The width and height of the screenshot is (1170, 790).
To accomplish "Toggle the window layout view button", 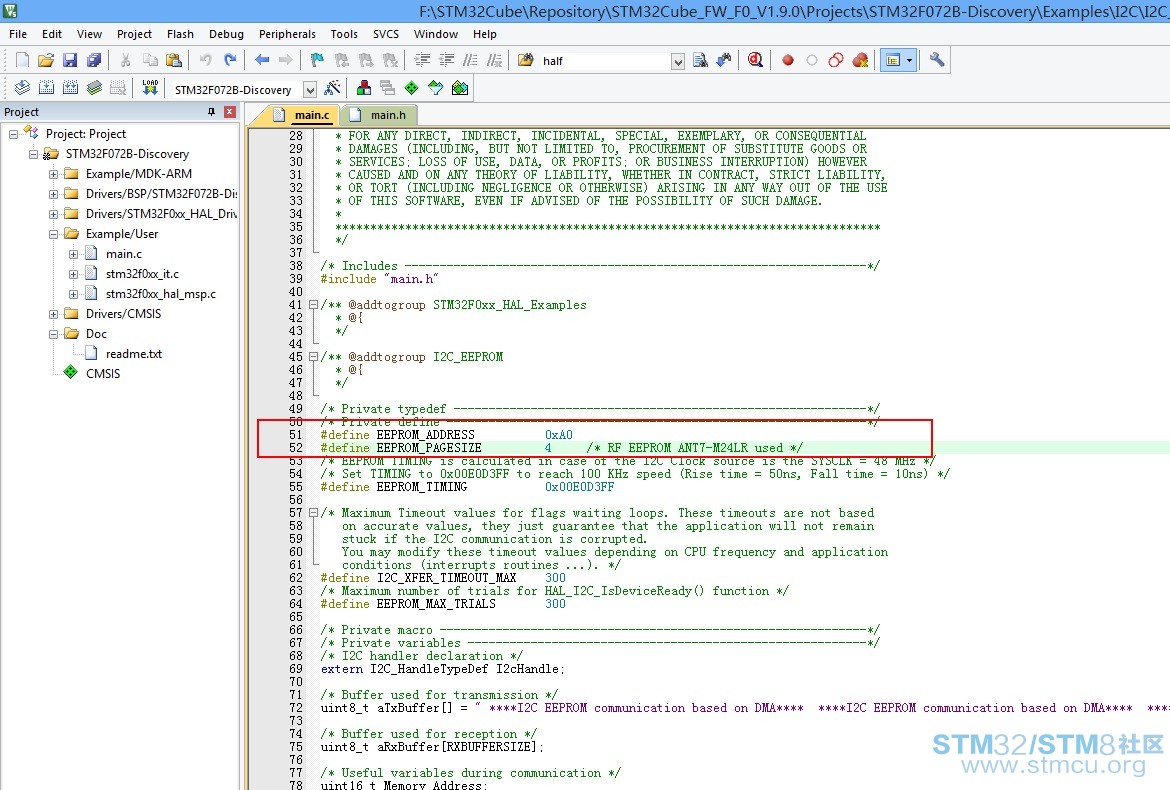I will click(892, 60).
